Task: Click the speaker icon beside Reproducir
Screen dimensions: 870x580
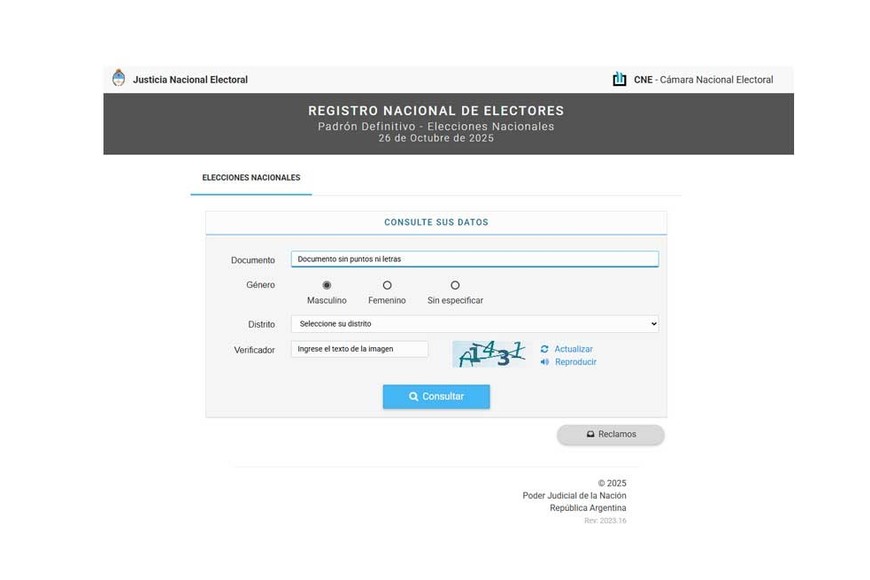Action: [x=545, y=362]
